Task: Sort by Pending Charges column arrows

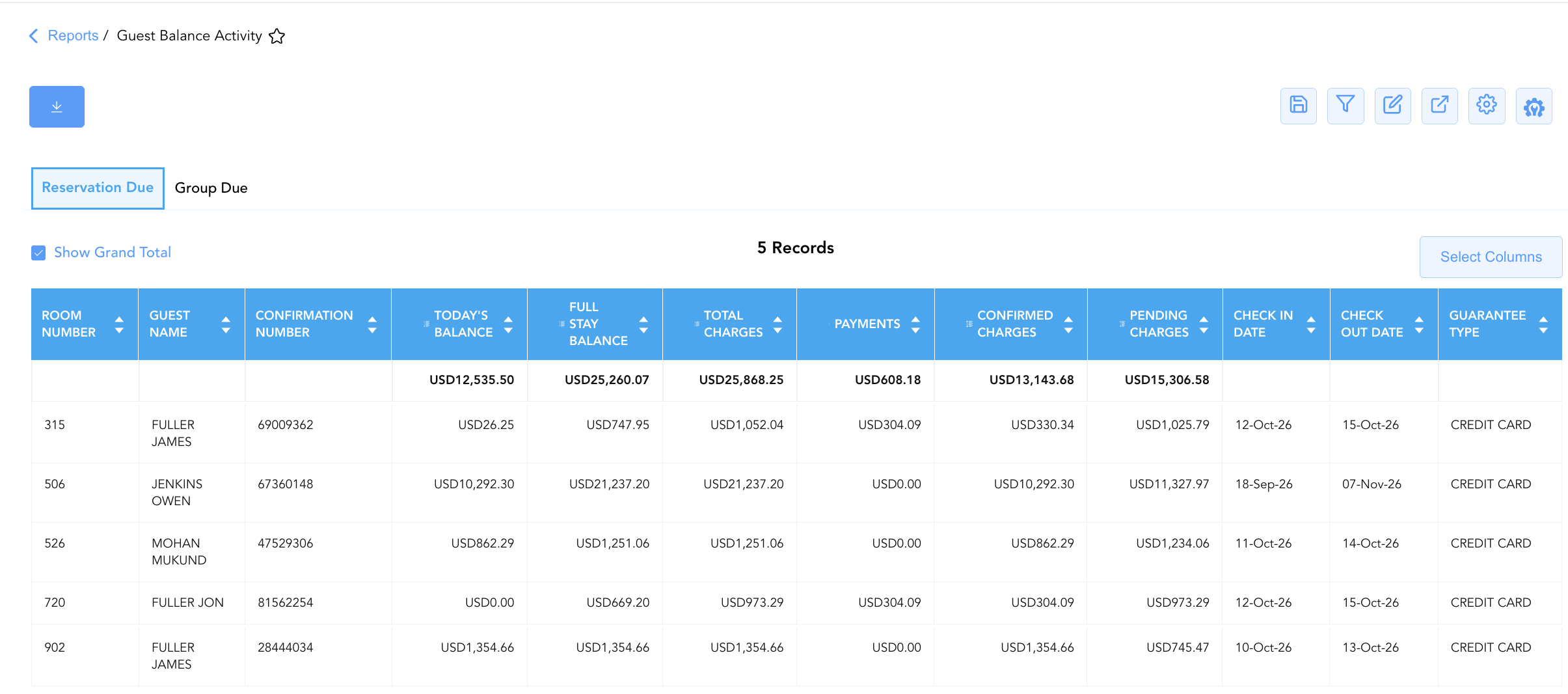Action: point(1204,324)
